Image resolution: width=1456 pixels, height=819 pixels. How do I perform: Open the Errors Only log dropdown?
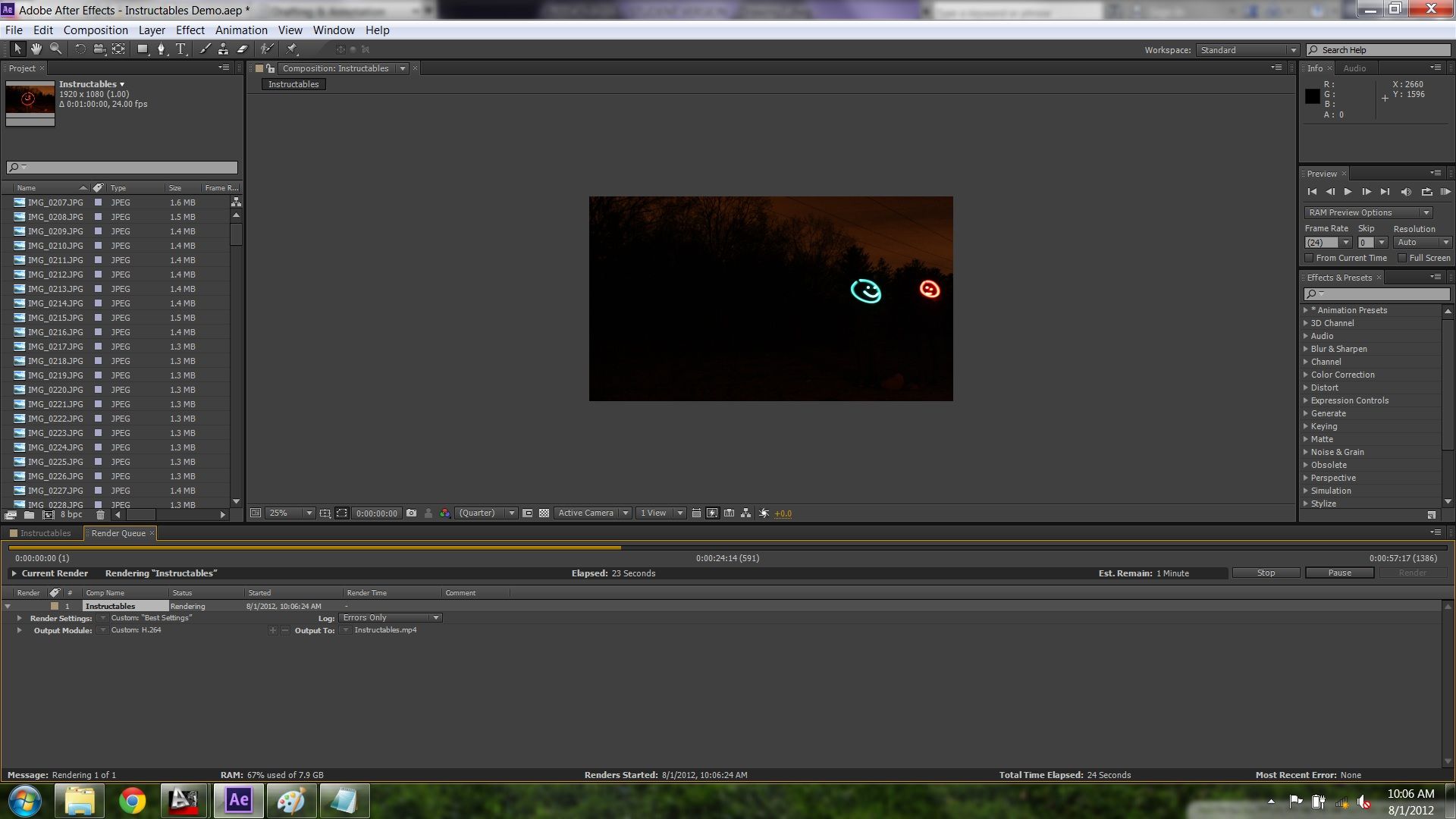point(391,618)
